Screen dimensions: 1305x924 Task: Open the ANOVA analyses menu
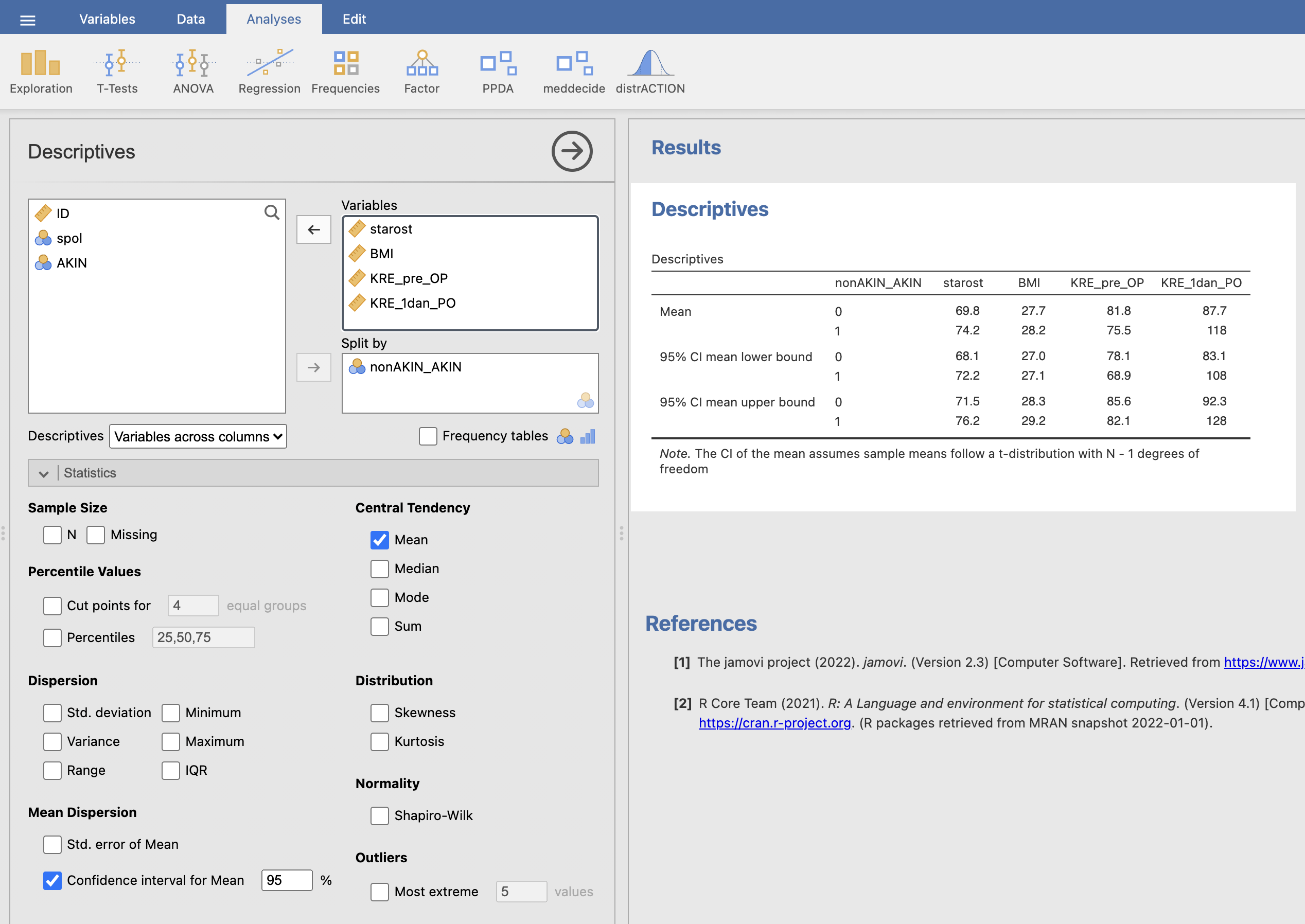193,71
